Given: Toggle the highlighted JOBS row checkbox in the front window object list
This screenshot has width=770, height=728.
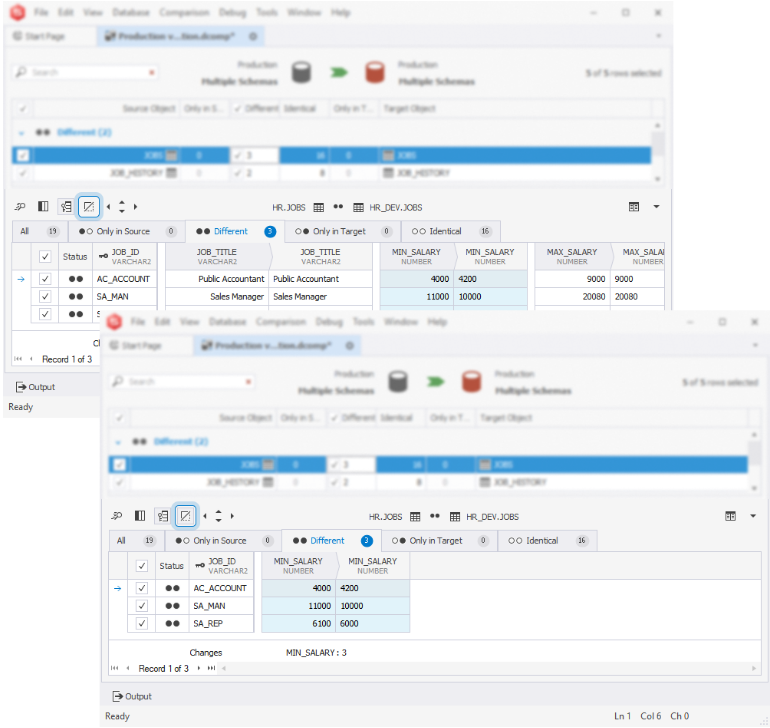Looking at the screenshot, I should 119,465.
